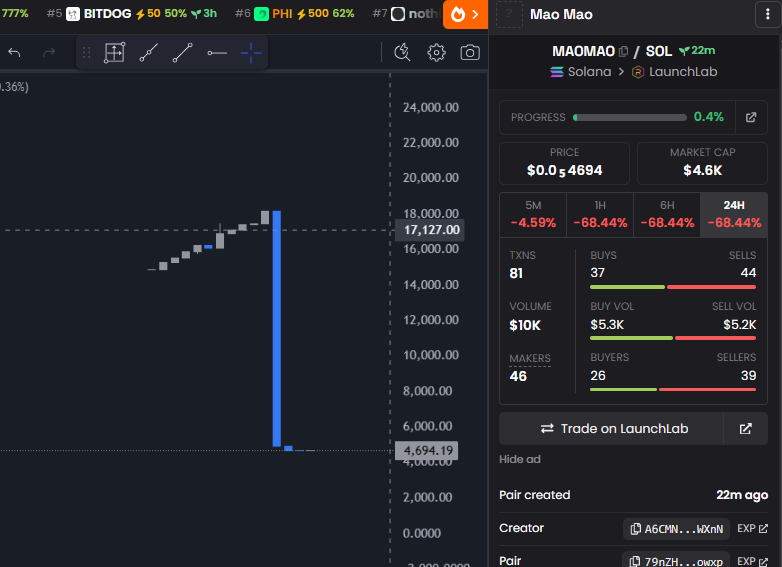This screenshot has height=567, width=782.
Task: Click the PRICE box showing $0.0₅4694
Action: point(565,164)
